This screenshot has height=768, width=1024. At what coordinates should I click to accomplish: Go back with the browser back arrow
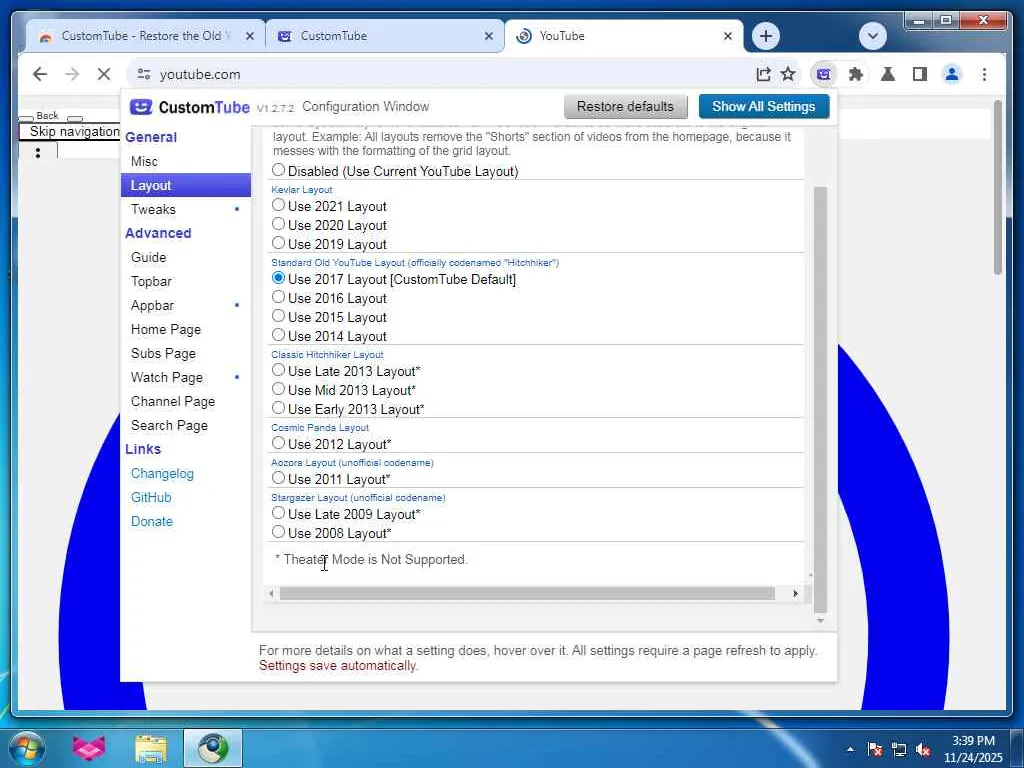pos(40,74)
